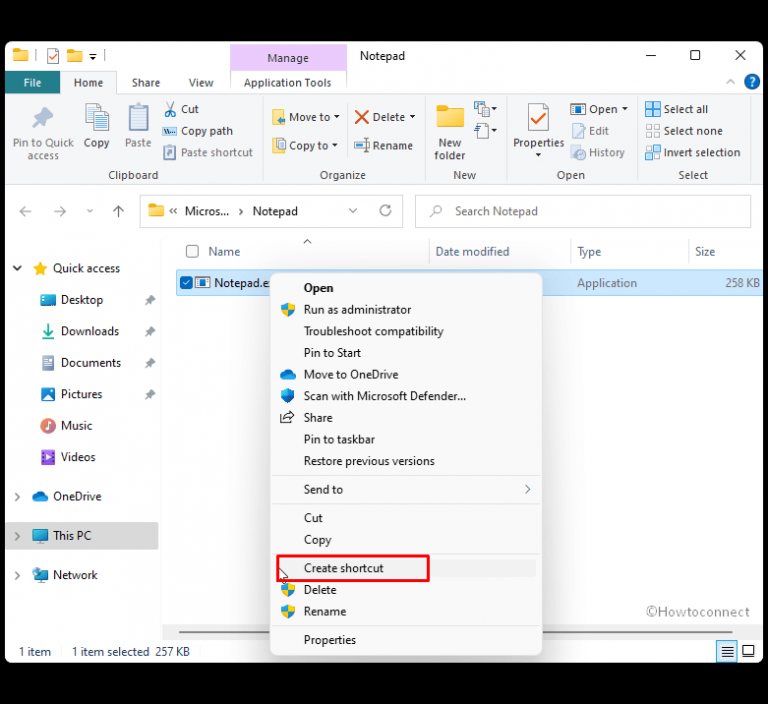Expand the OneDrive tree node
Image resolution: width=768 pixels, height=704 pixels.
click(x=17, y=497)
